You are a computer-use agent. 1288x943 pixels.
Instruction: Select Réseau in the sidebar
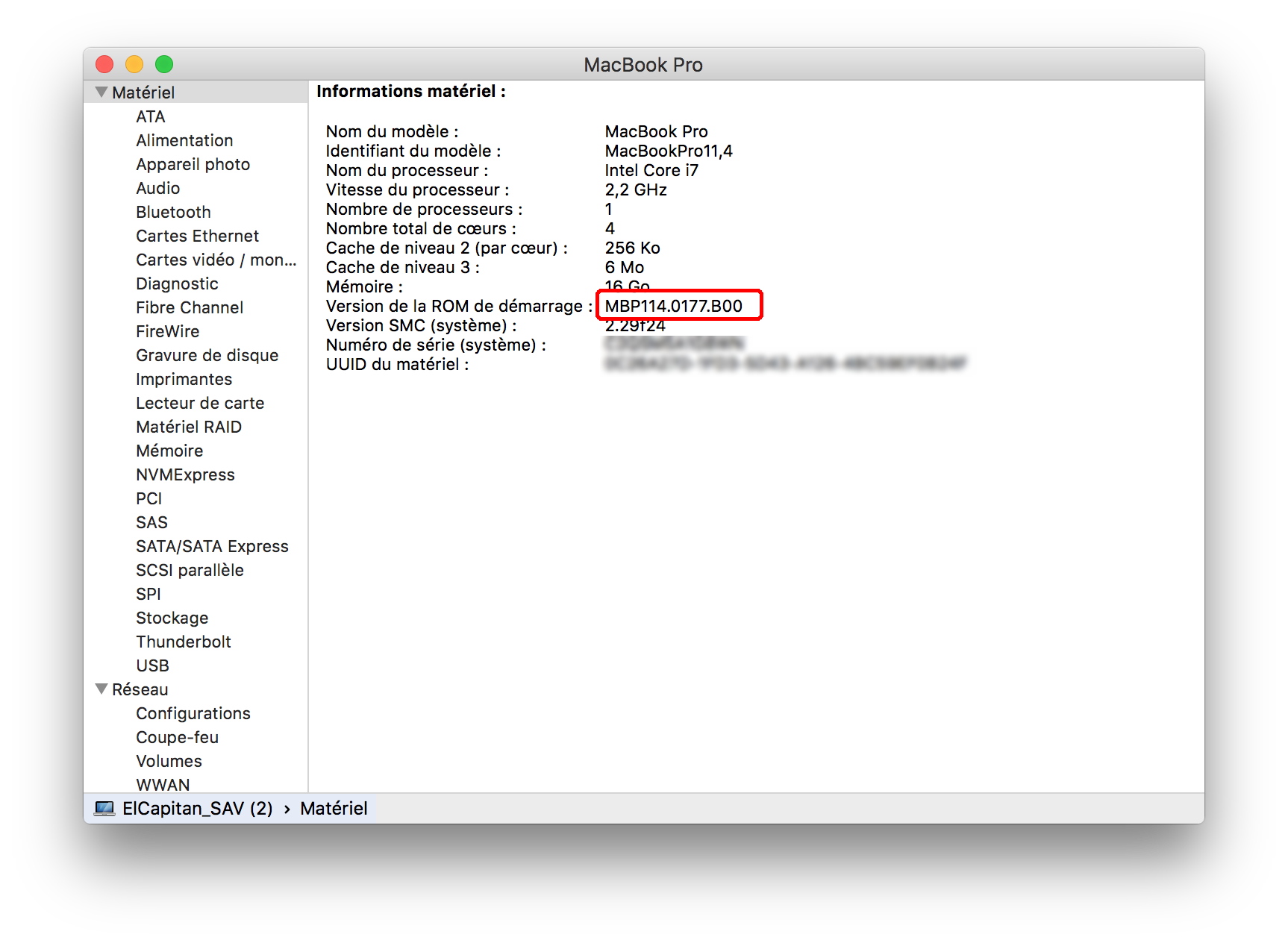pos(140,689)
